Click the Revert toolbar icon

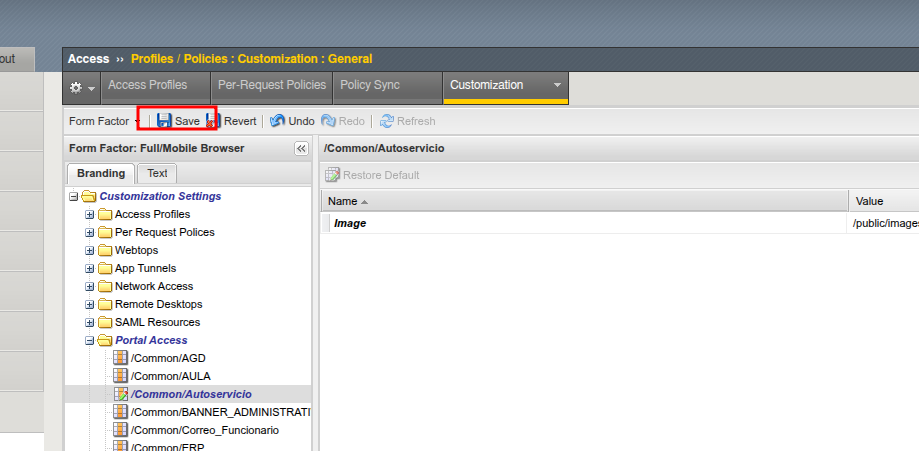tap(212, 121)
